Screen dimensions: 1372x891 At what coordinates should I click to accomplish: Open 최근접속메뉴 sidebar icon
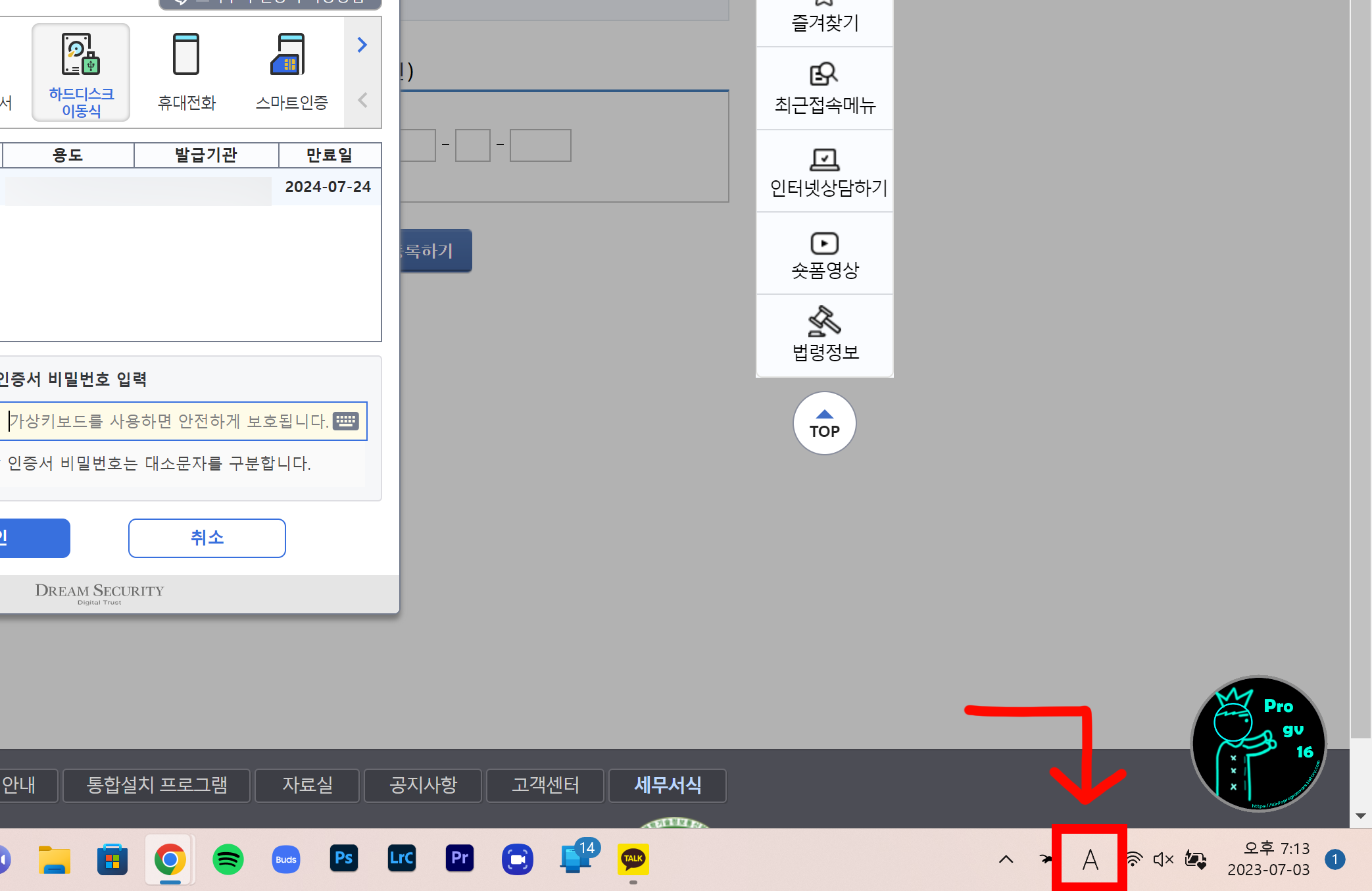tap(824, 88)
